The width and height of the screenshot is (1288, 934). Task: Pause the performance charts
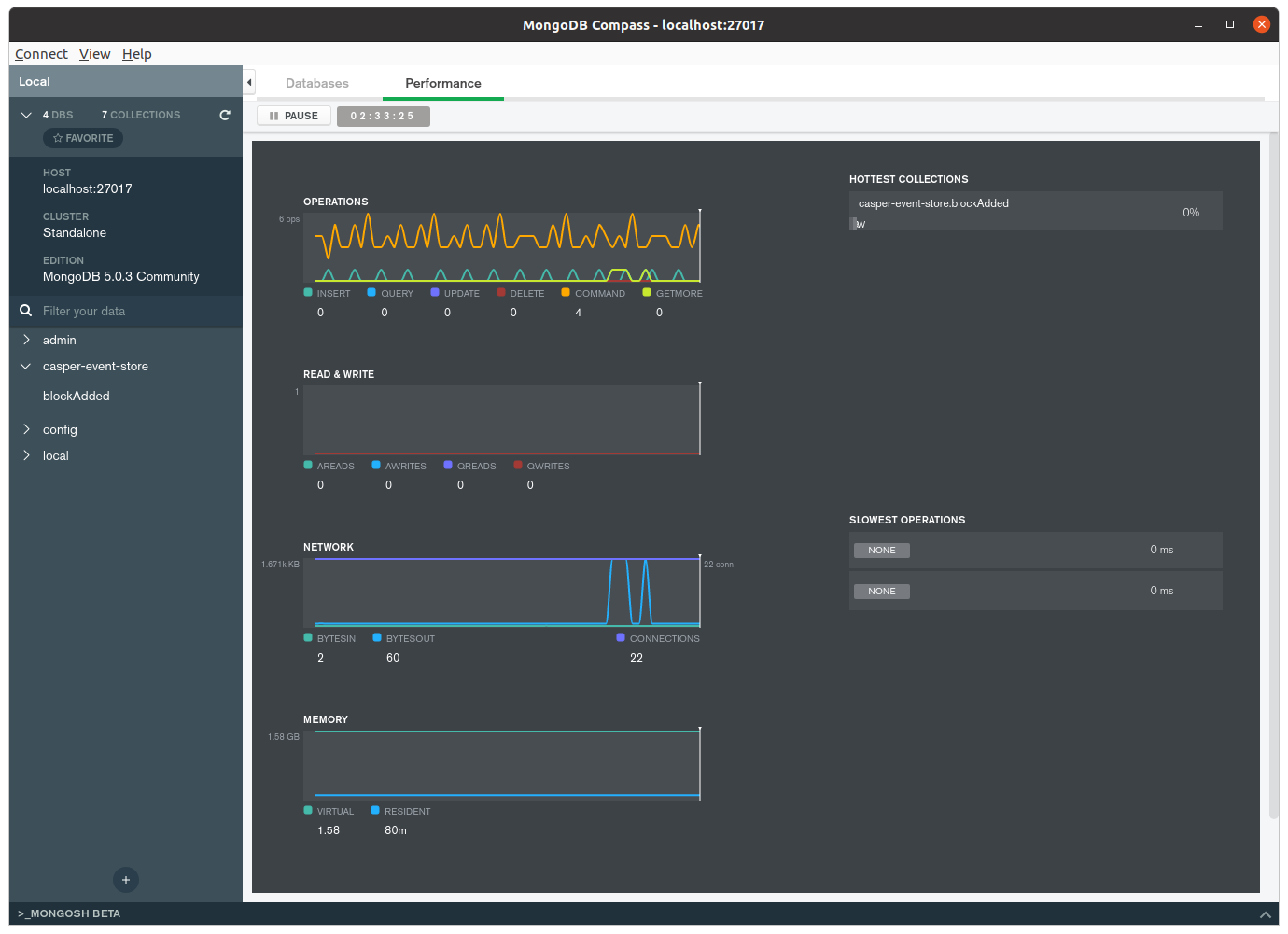pos(294,116)
